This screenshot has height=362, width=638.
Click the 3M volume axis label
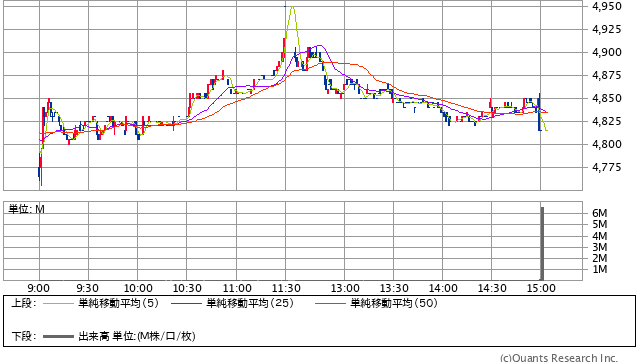point(600,247)
